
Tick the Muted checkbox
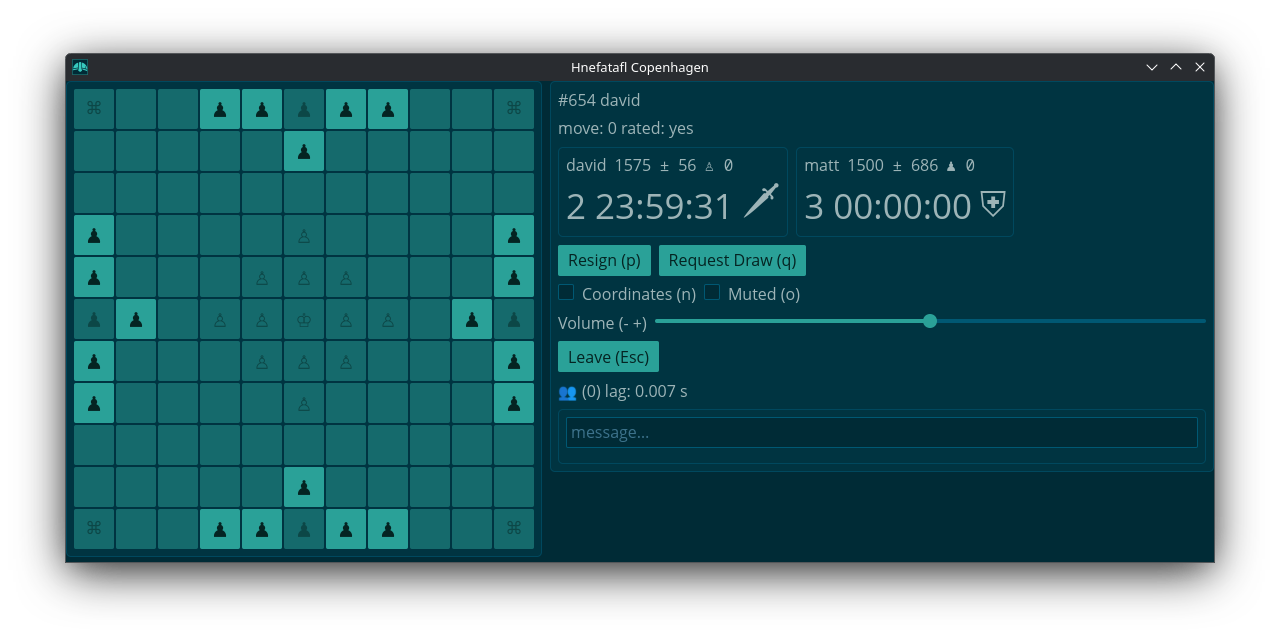[x=712, y=293]
